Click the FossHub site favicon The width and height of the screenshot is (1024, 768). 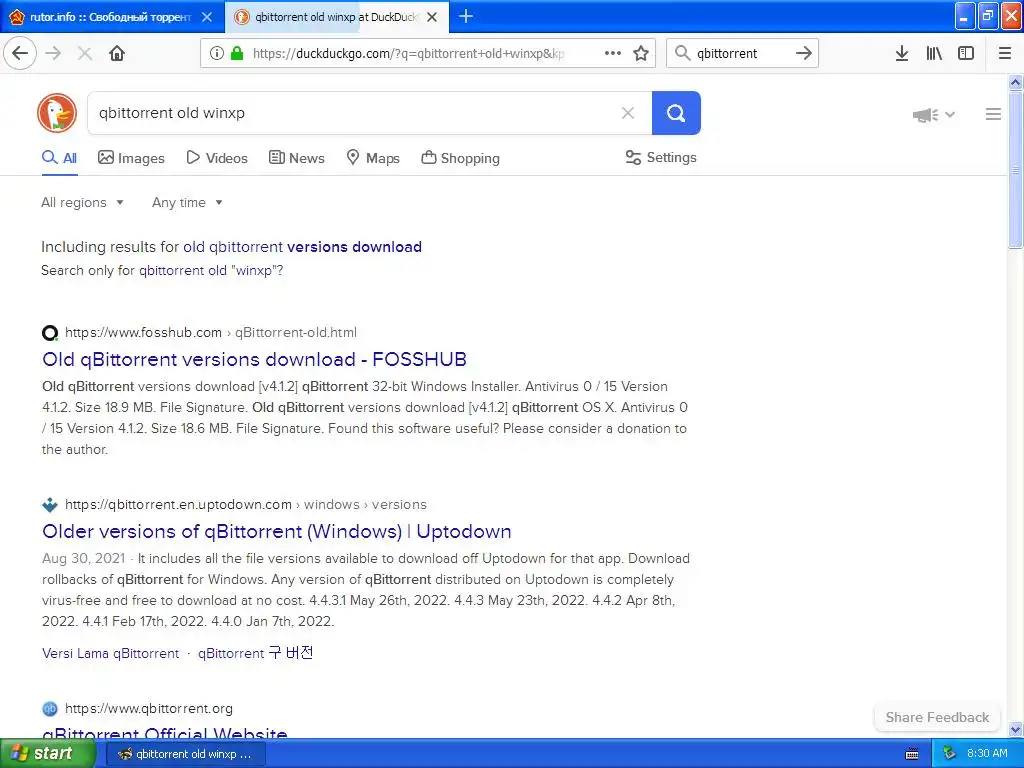coord(50,333)
